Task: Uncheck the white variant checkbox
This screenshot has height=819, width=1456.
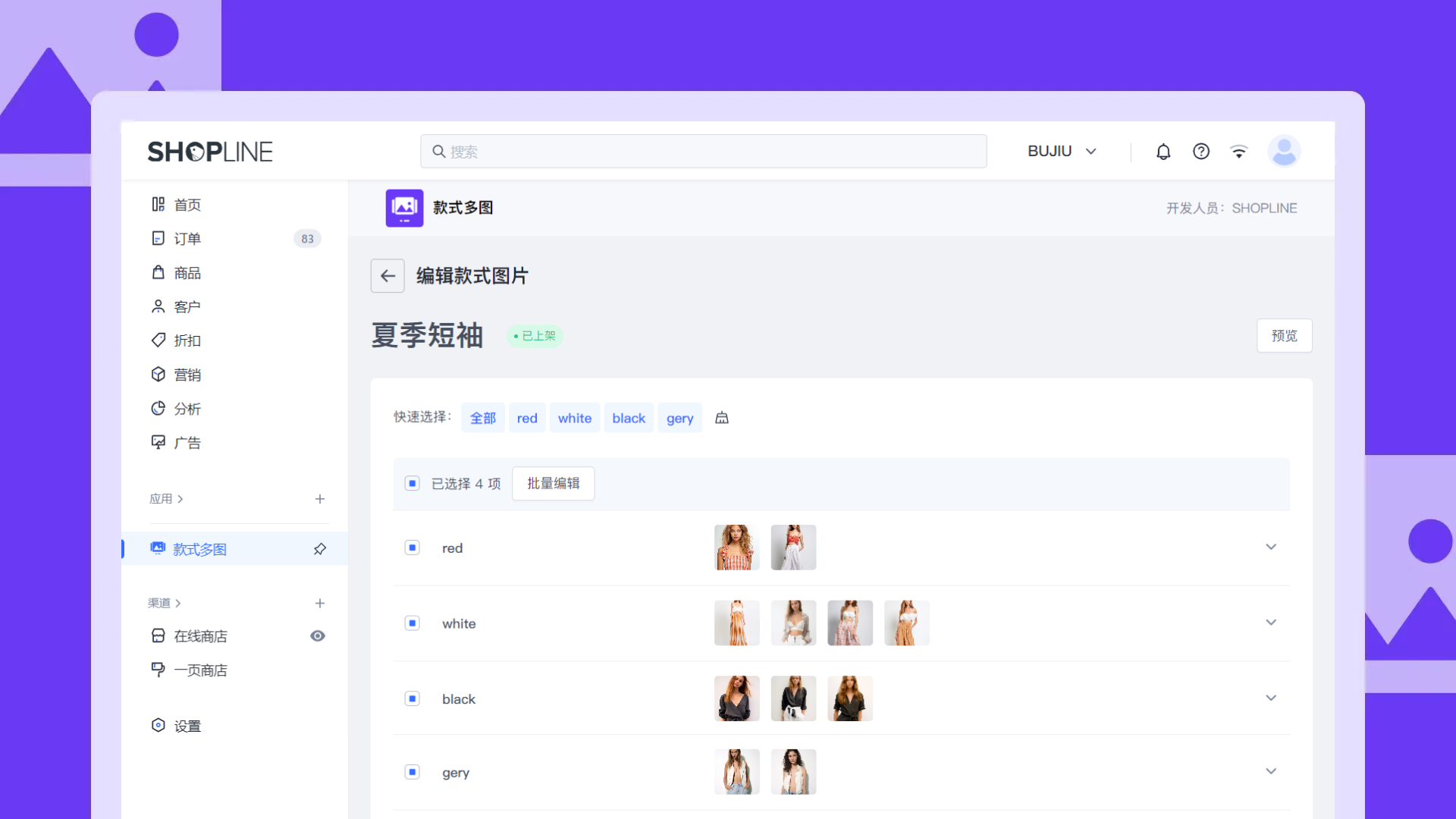Action: tap(413, 623)
